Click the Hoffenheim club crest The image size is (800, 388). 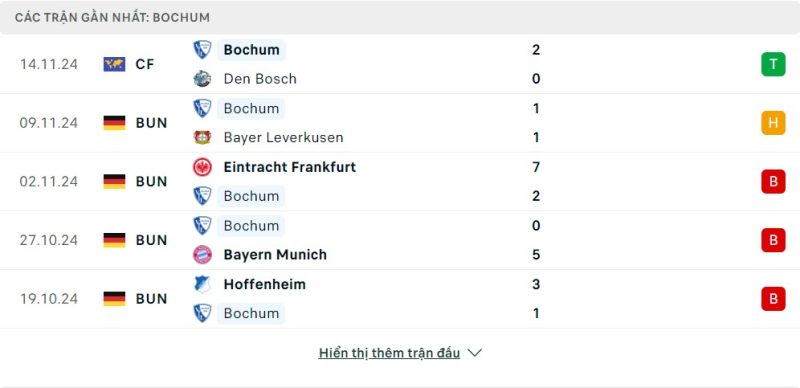202,284
